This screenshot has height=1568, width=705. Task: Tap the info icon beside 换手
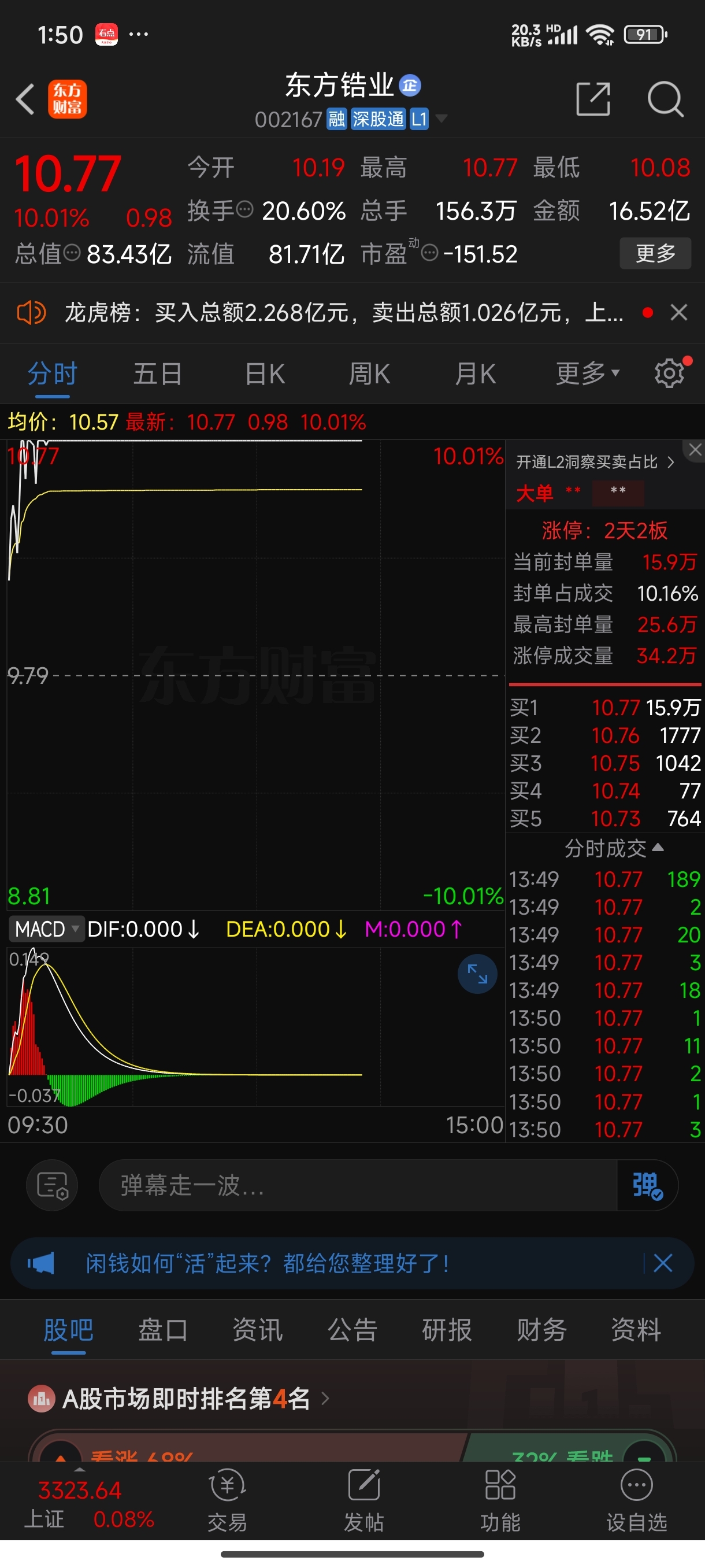click(x=244, y=210)
